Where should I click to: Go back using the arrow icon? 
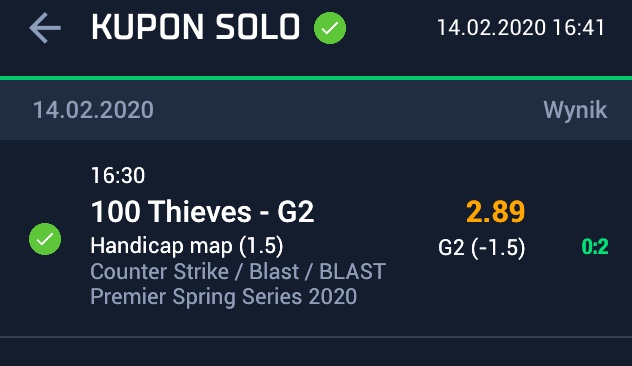tap(45, 28)
